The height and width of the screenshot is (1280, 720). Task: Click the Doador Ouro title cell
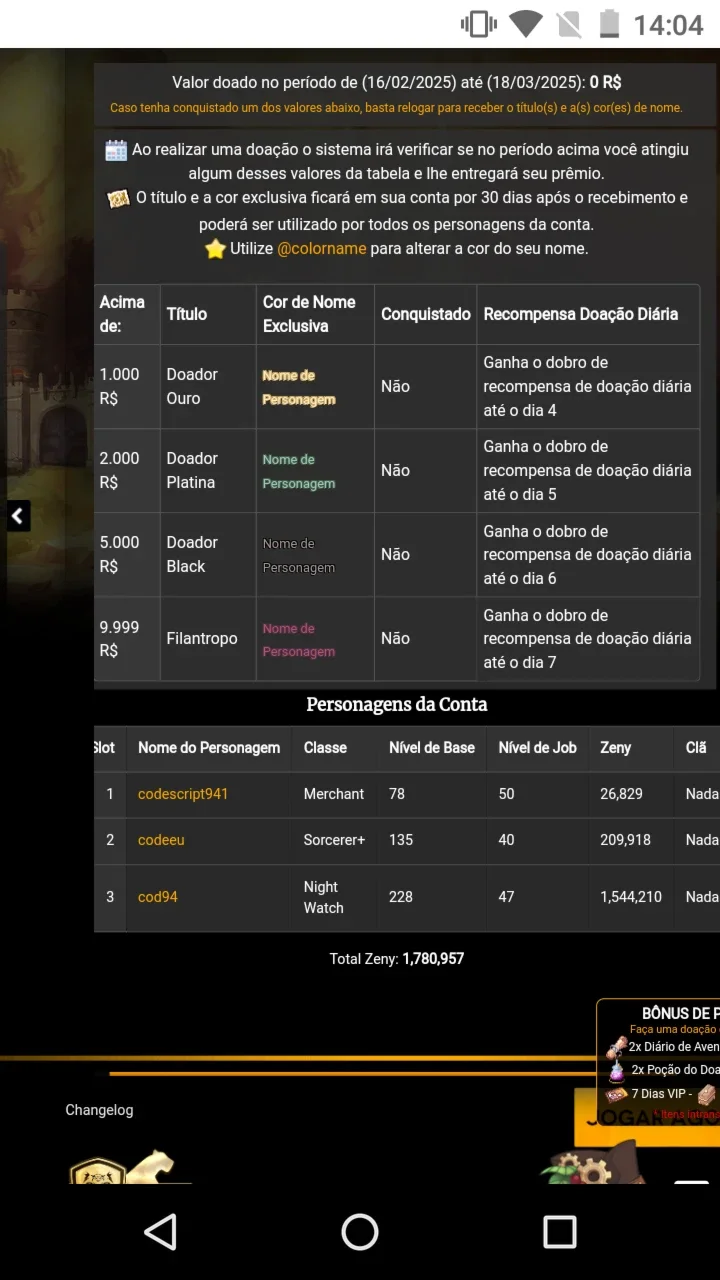pos(208,386)
